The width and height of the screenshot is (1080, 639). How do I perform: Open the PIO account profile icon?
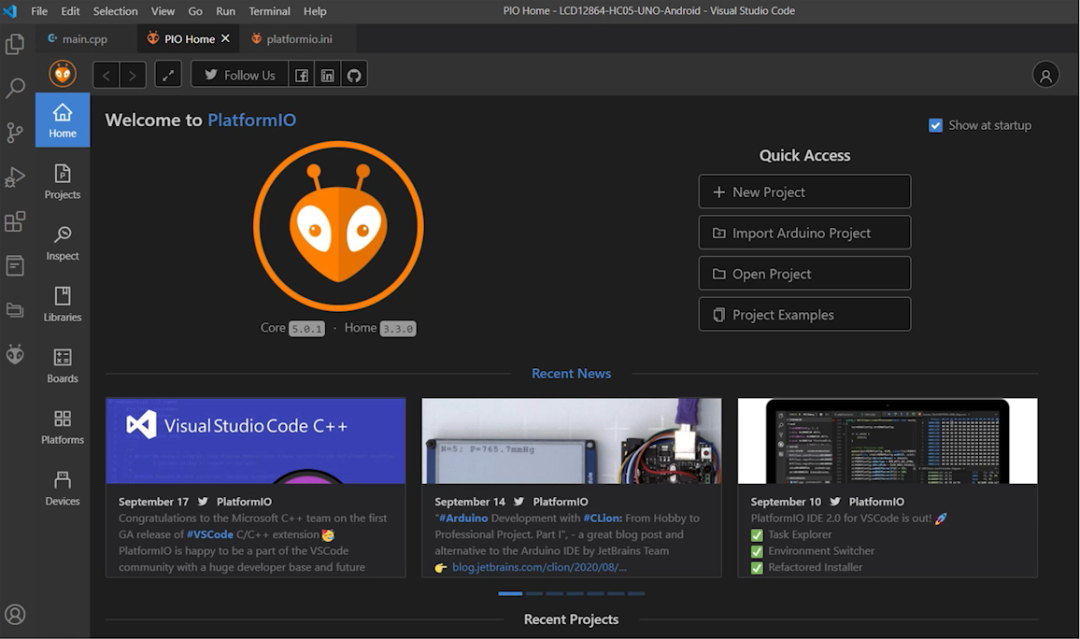(1046, 74)
